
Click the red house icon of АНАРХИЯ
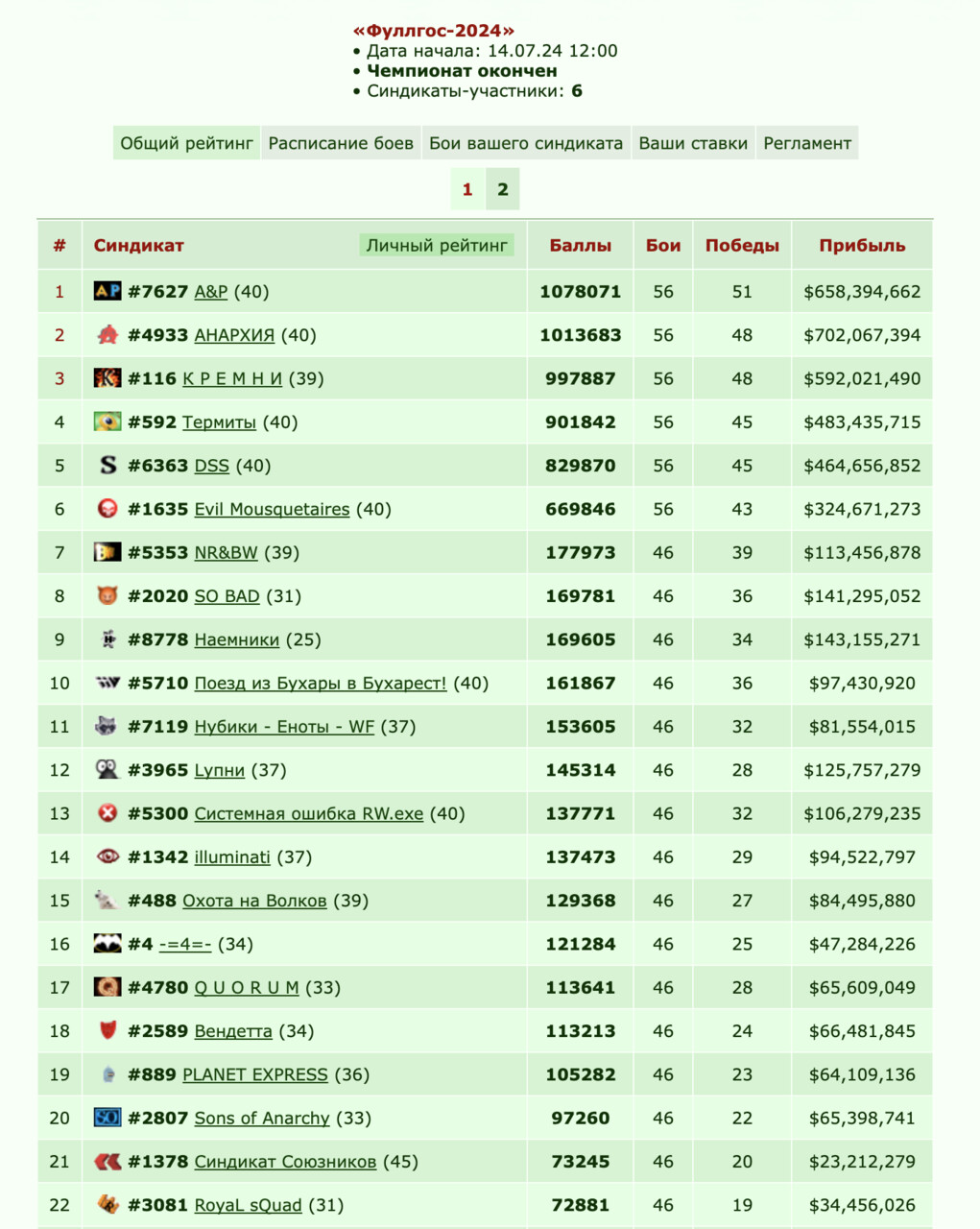(108, 334)
